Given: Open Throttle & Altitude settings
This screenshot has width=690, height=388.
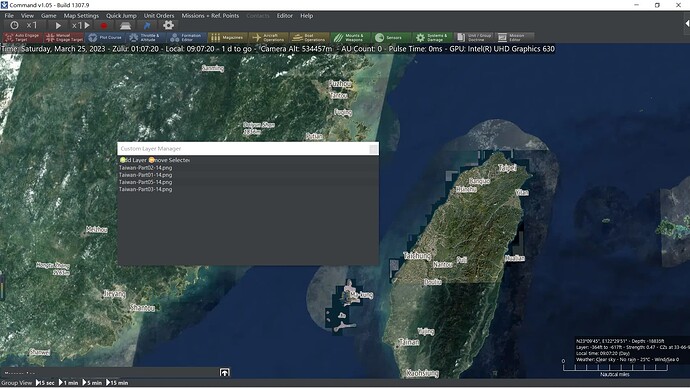Looking at the screenshot, I should 146,37.
